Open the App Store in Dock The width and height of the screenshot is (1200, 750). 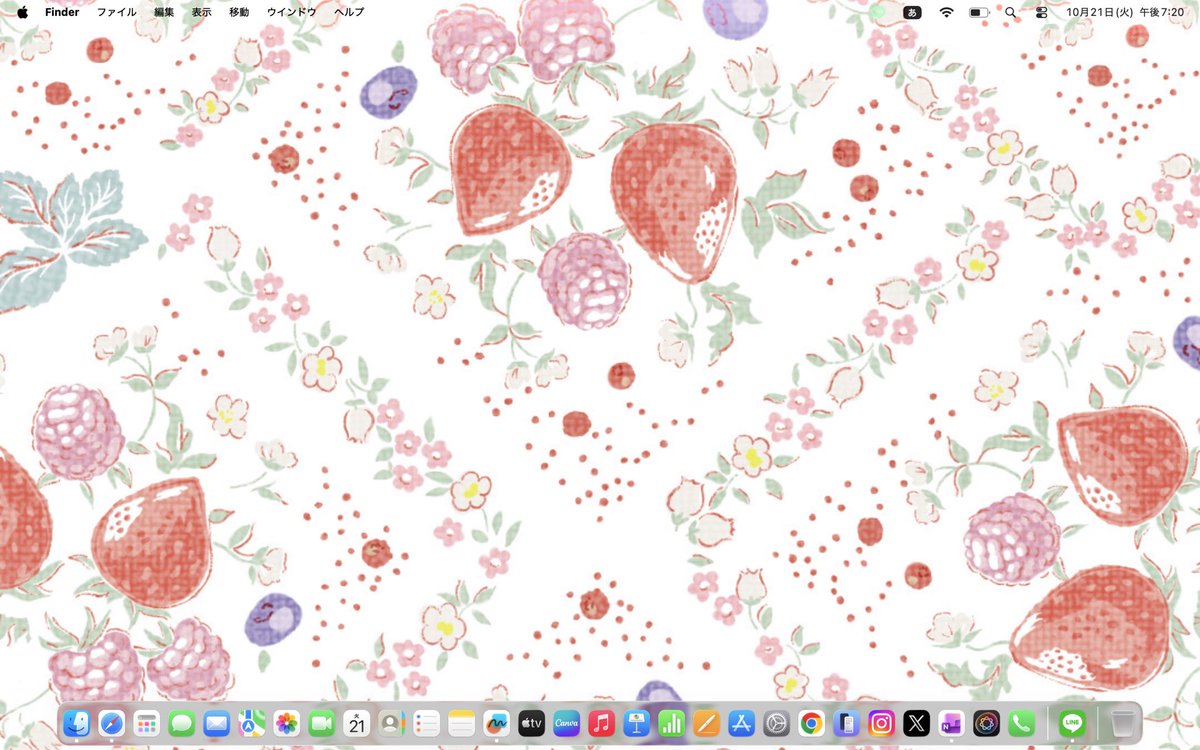(741, 722)
